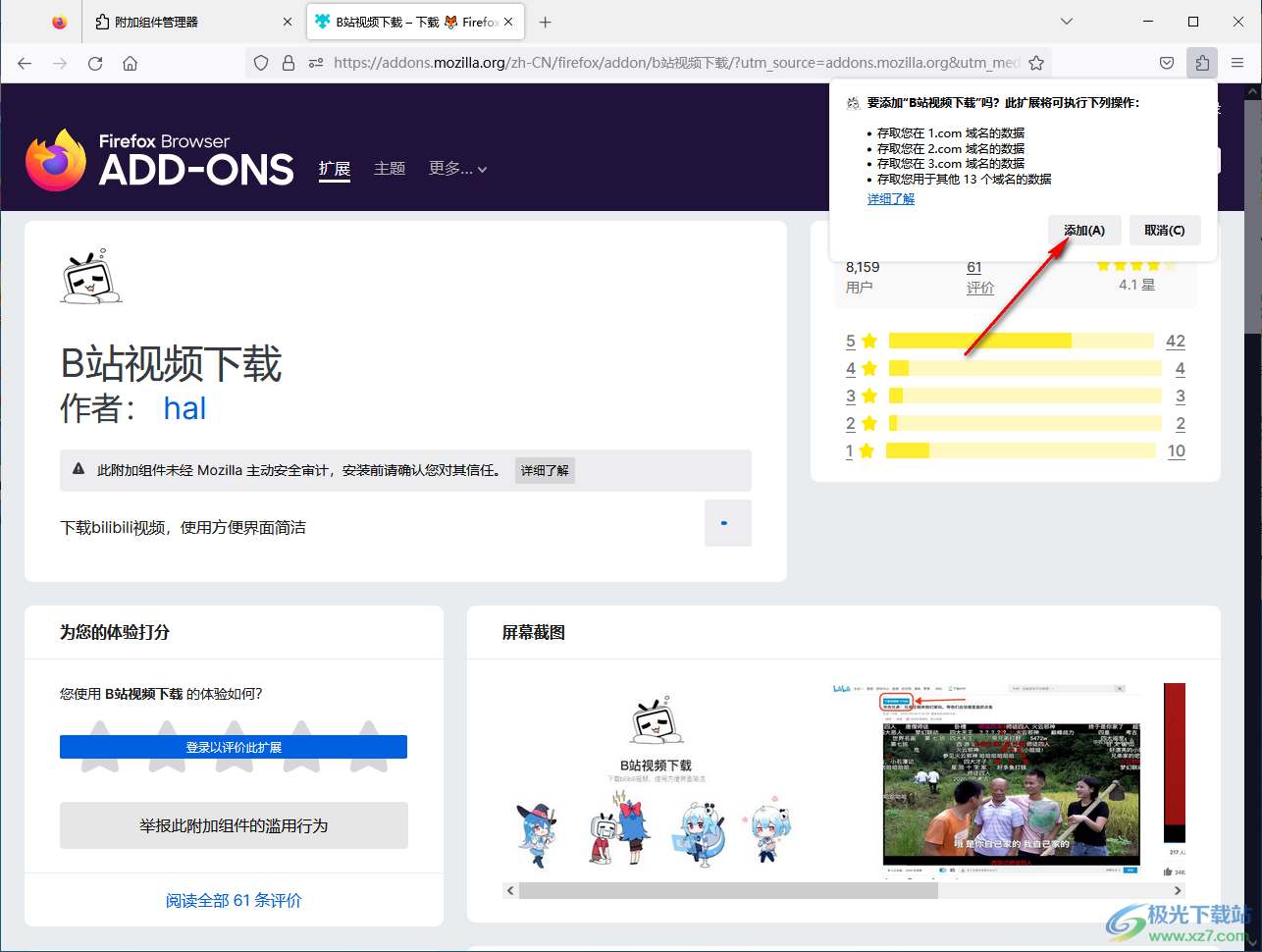This screenshot has width=1262, height=952.
Task: Click the 8,159 用户 statistic
Action: 863,277
